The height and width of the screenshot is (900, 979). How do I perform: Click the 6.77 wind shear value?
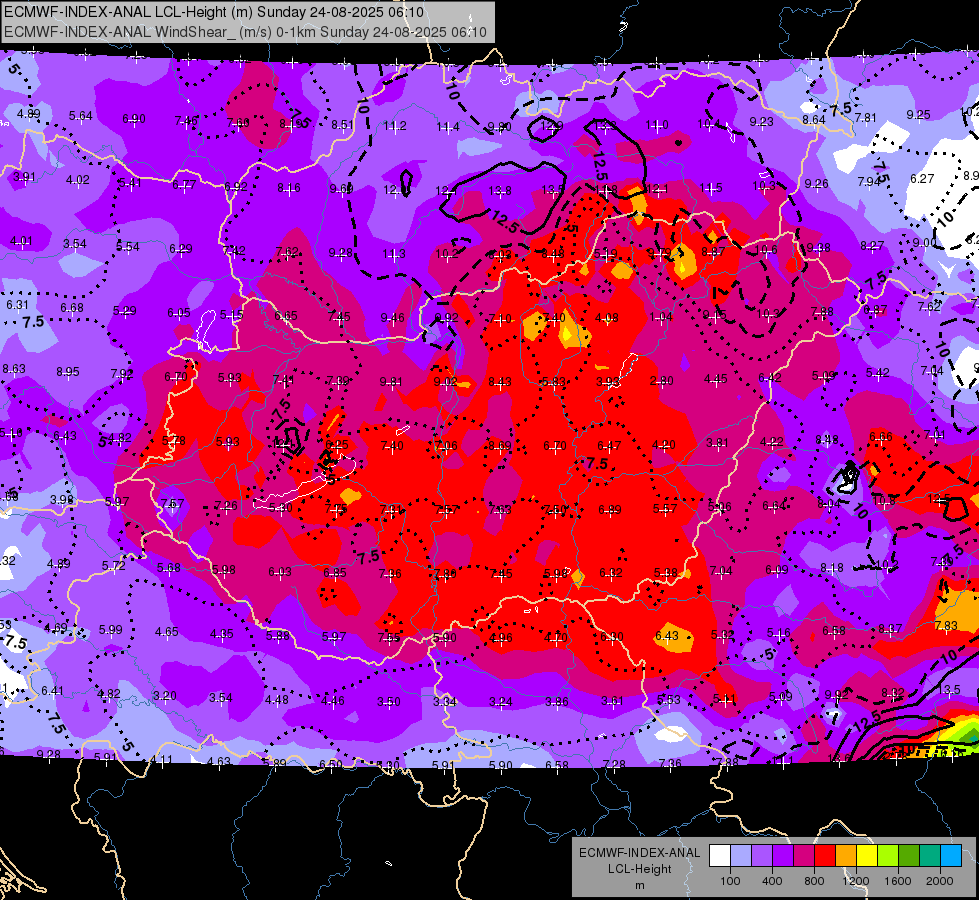(184, 185)
